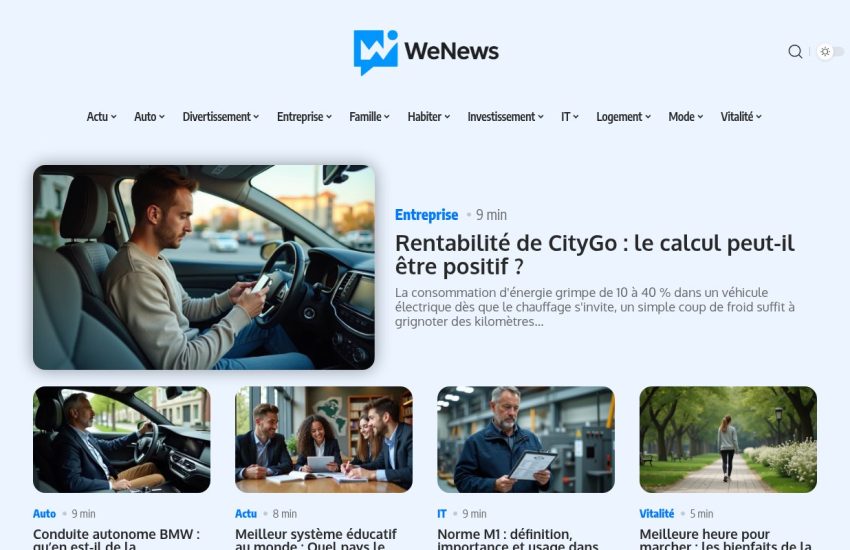Select the IT menu item

[570, 117]
